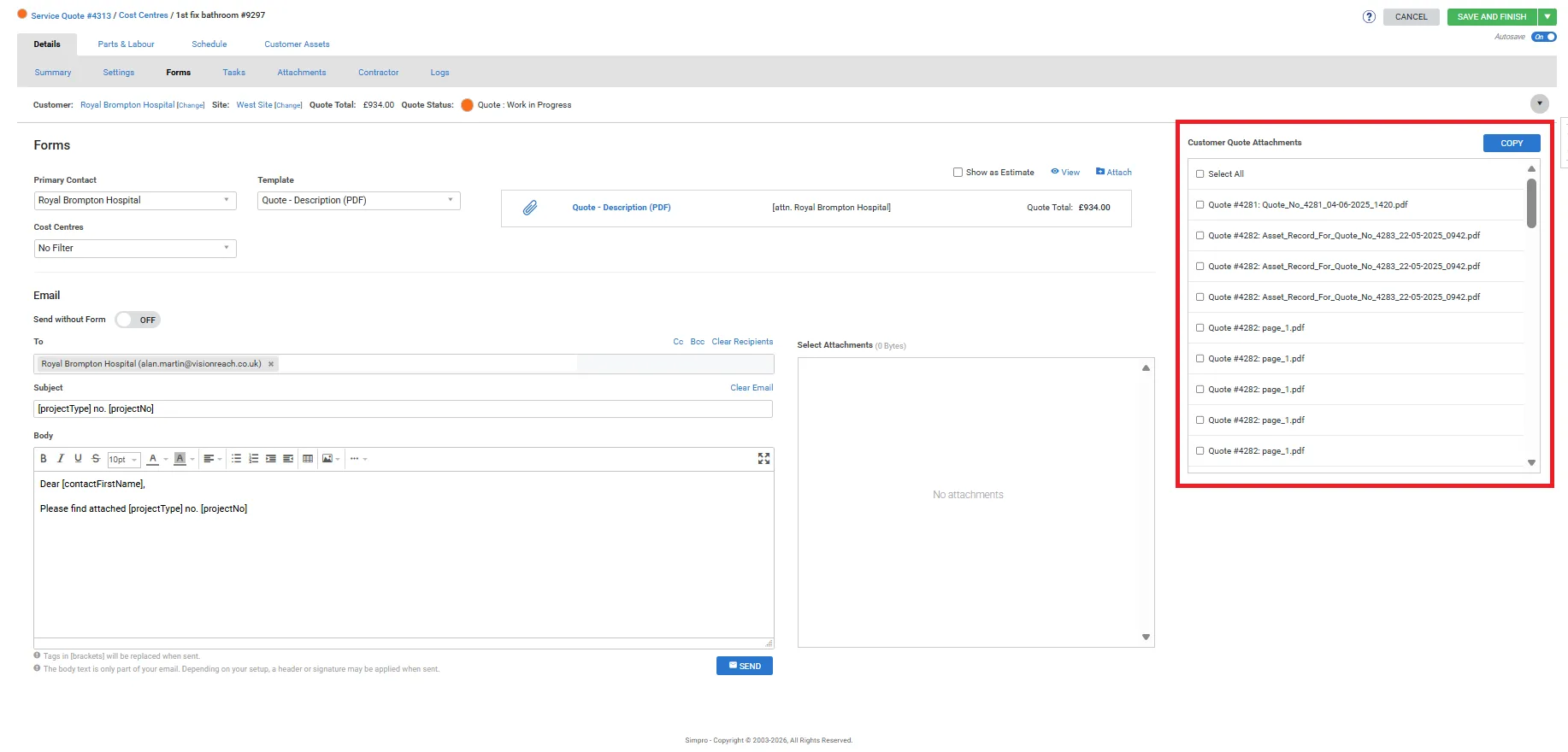
Task: Click the customer attachments list scrollbar thumb
Action: point(1531,203)
